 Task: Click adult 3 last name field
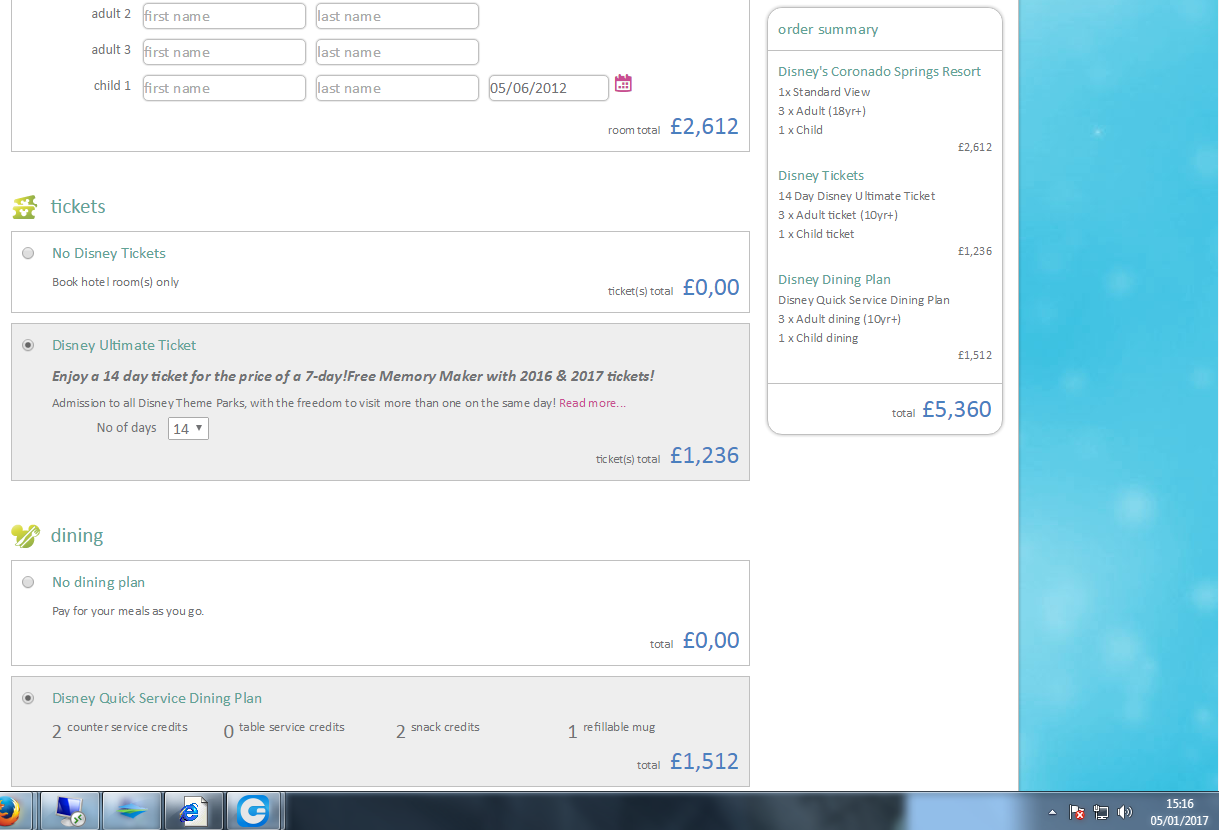click(397, 52)
